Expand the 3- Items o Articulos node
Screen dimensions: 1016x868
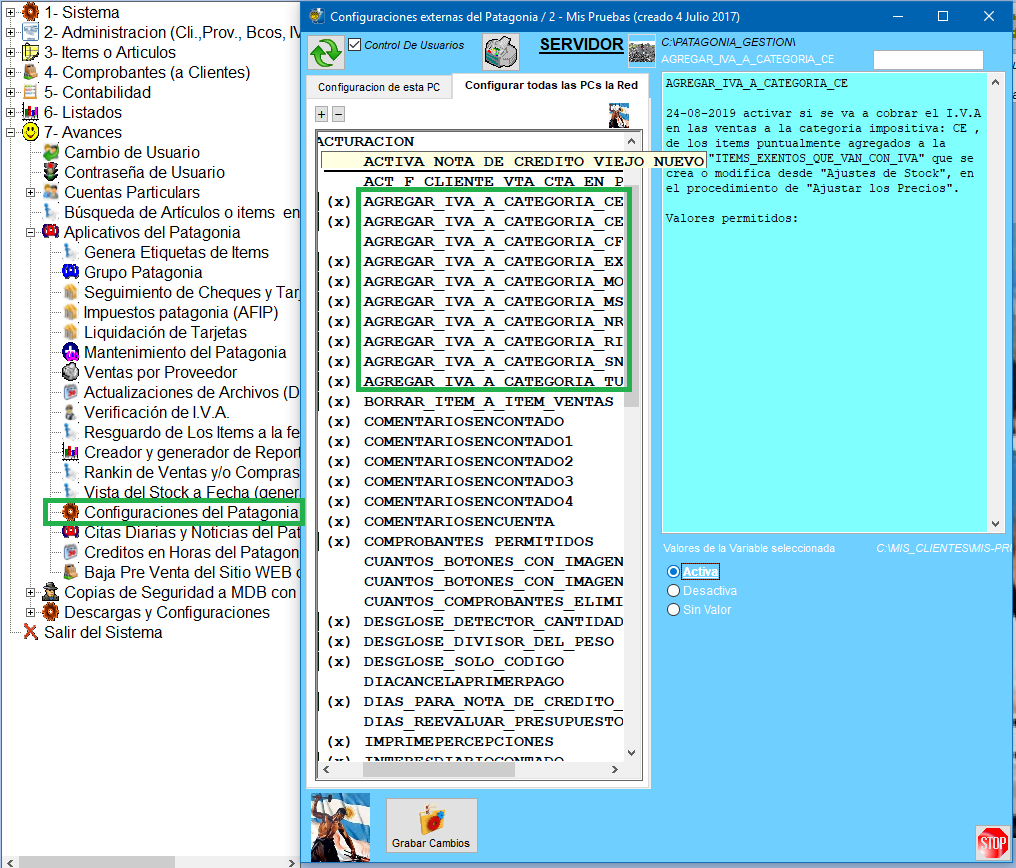click(x=10, y=52)
